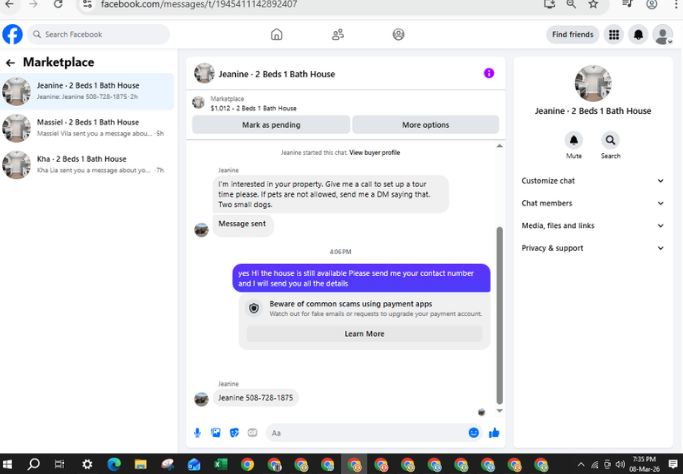
Task: Click the Home icon in top navigation
Action: (277, 34)
